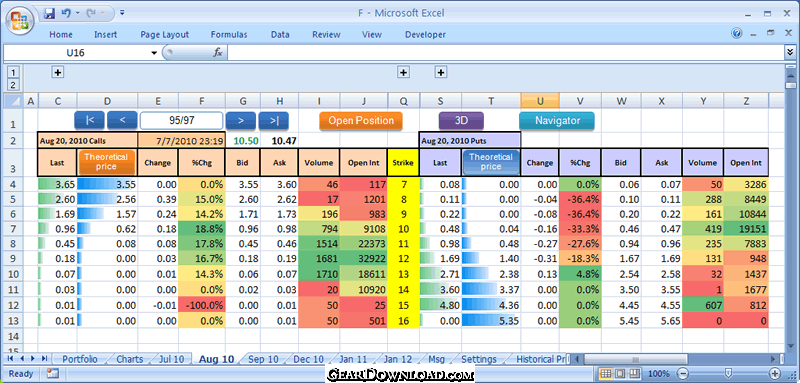Switch to the Msg sheet tab

[x=436, y=359]
